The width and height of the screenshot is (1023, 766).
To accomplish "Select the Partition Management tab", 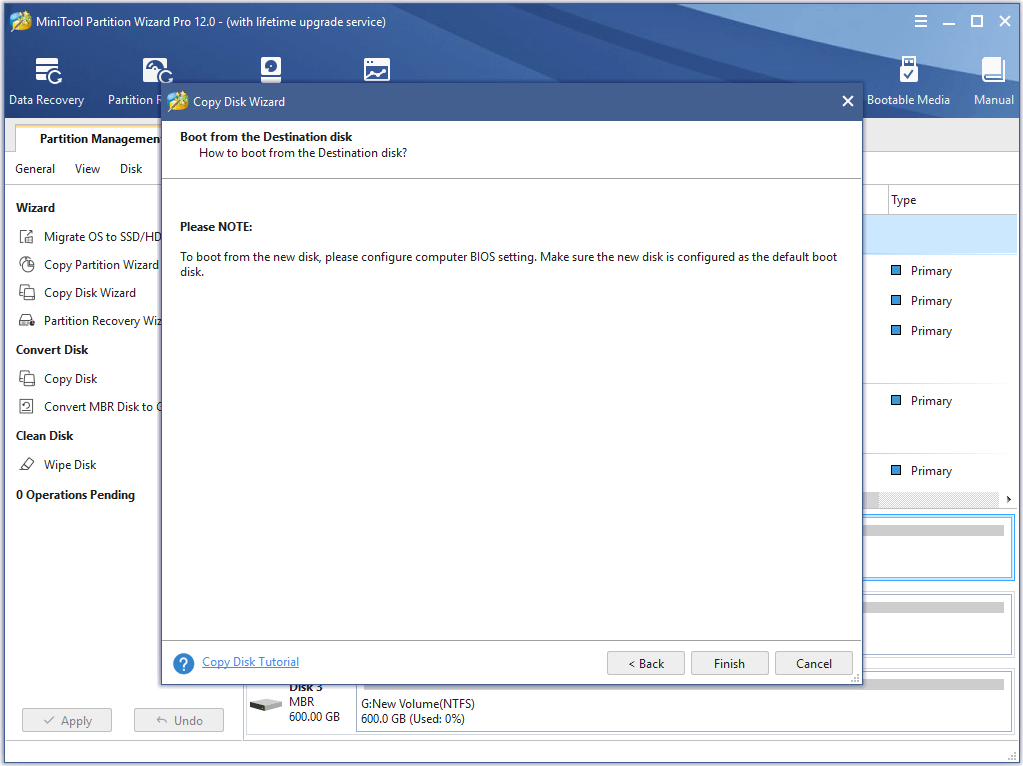I will (89, 138).
